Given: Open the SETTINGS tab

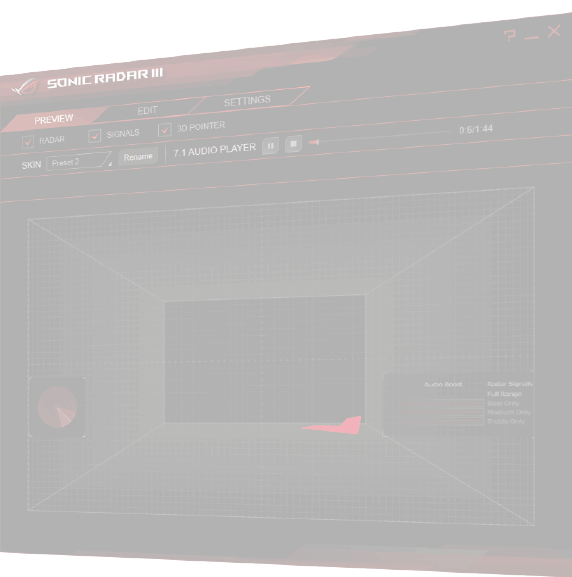Looking at the screenshot, I should (247, 101).
